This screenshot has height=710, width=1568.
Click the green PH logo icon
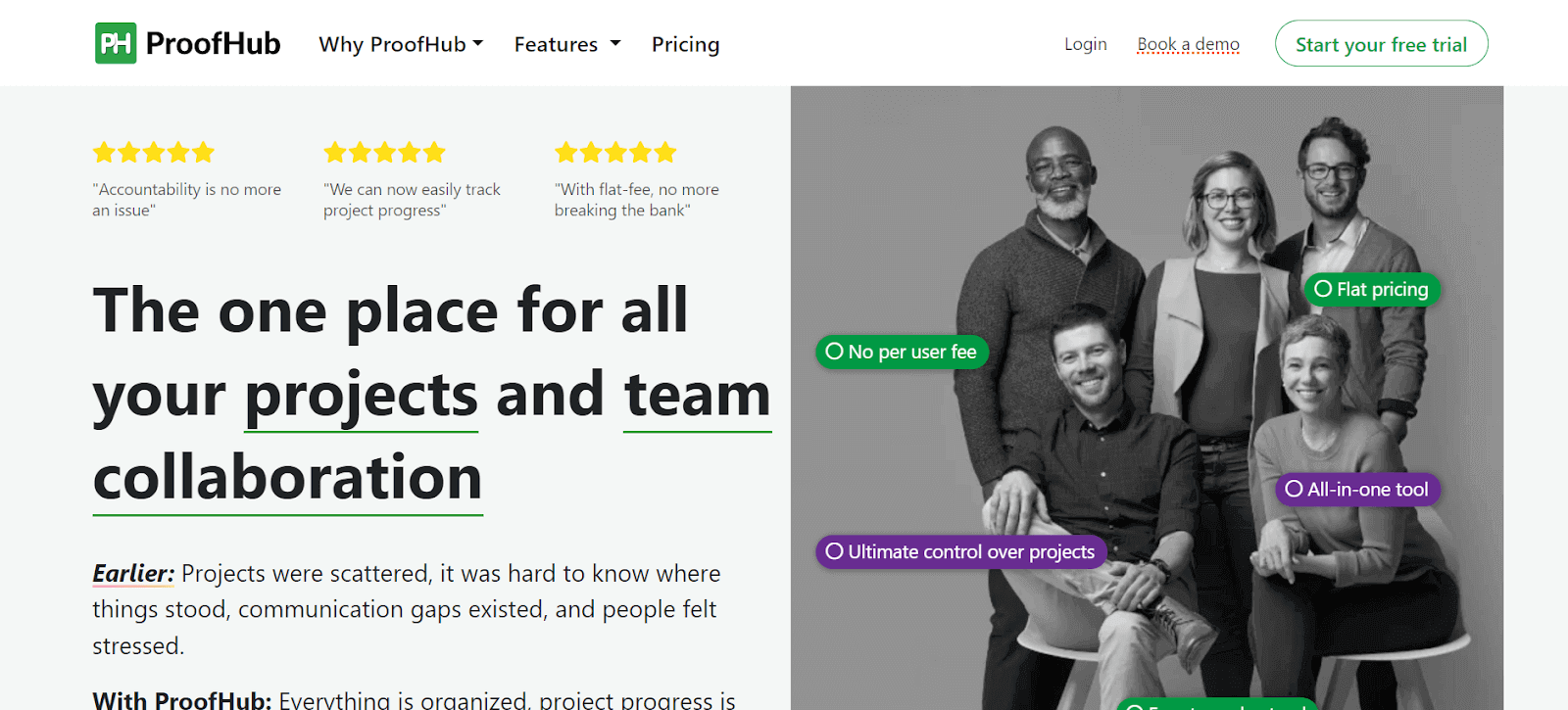click(x=116, y=43)
